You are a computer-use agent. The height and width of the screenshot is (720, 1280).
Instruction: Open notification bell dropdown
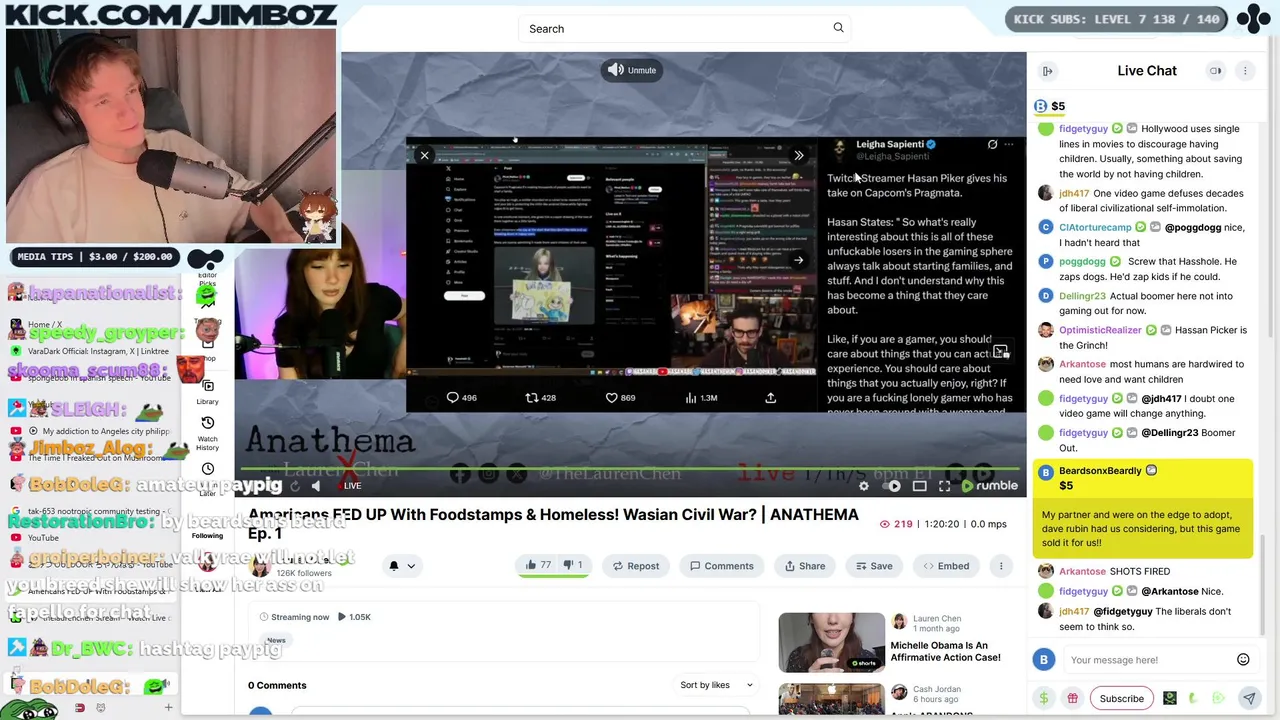(x=401, y=566)
